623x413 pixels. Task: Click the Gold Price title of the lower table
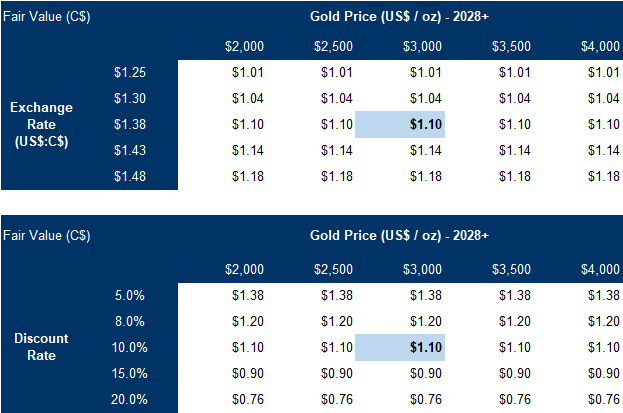pos(400,236)
